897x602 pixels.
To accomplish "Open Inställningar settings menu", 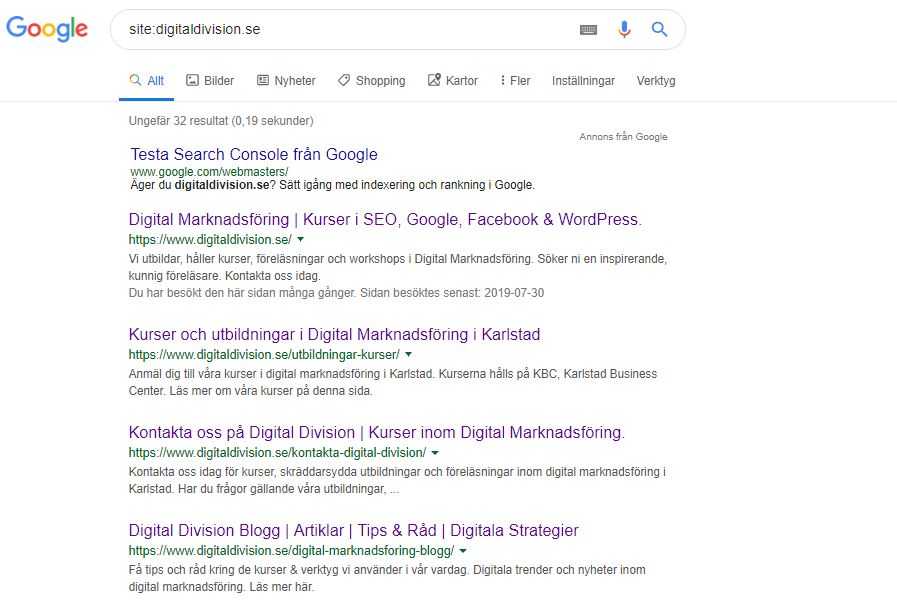I will 583,81.
